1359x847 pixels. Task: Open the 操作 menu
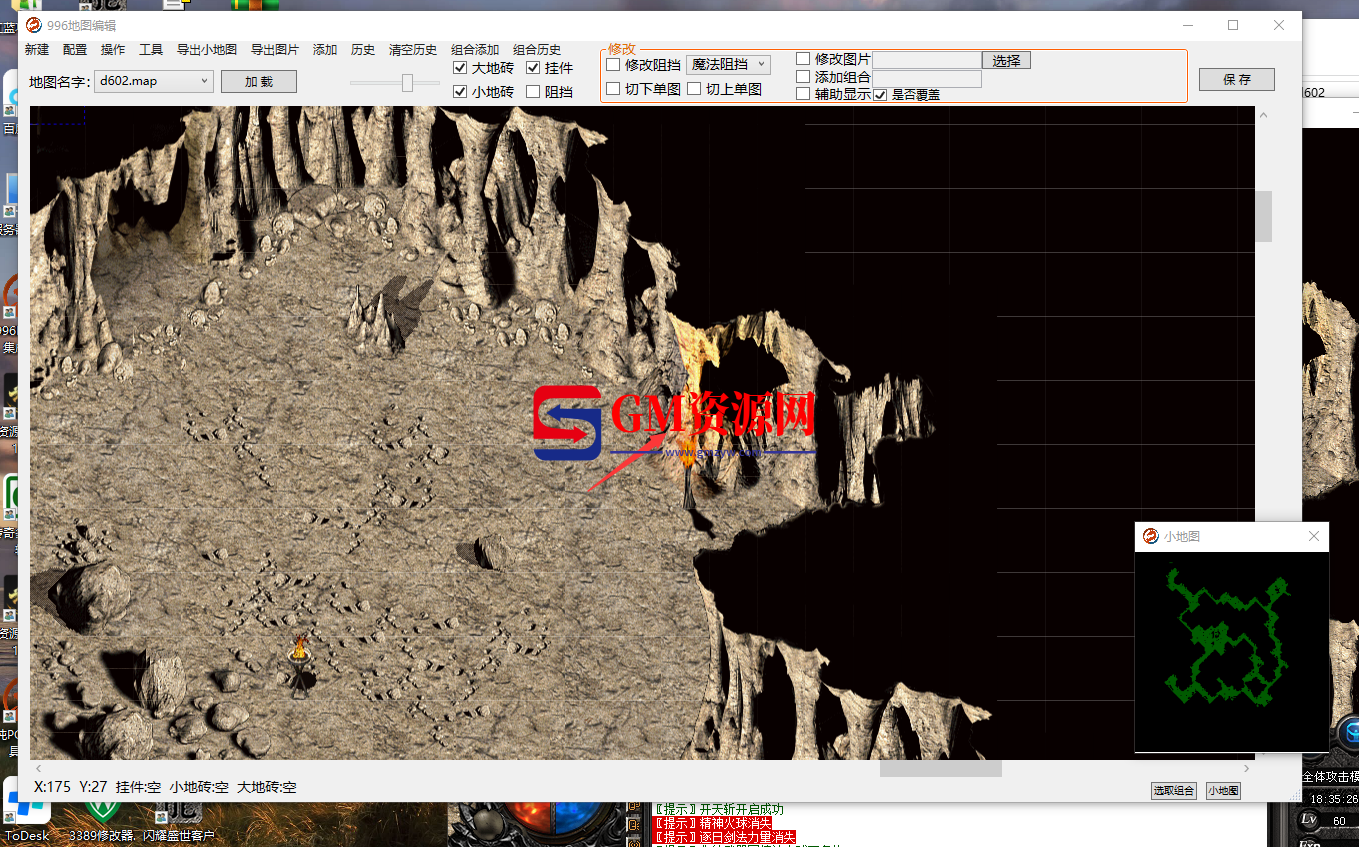pyautogui.click(x=113, y=50)
